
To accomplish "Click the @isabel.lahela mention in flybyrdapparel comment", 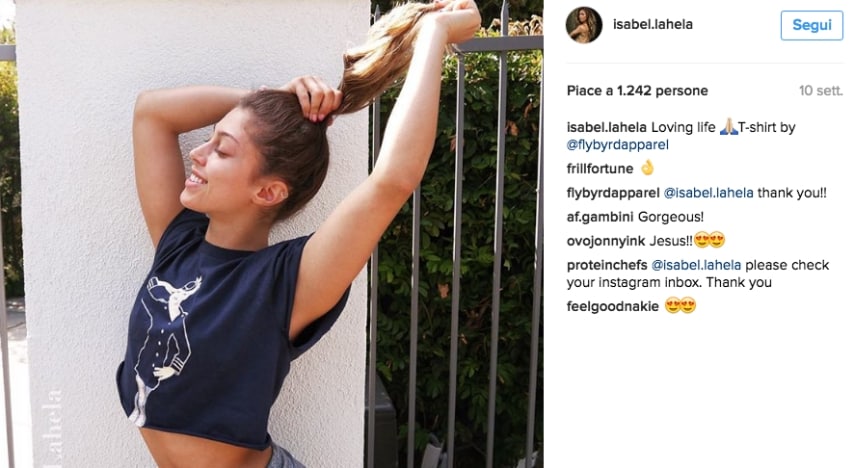I will 709,193.
